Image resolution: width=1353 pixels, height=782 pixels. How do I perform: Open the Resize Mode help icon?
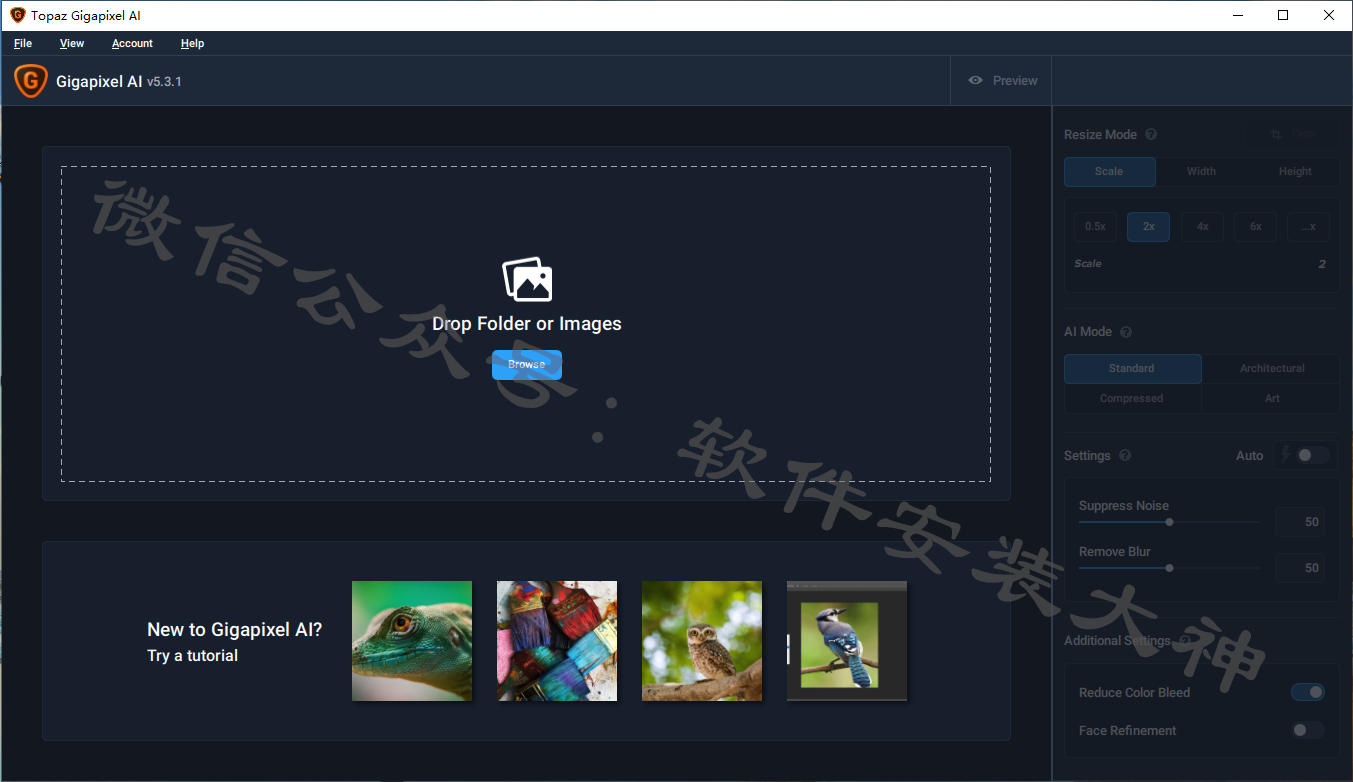click(1151, 135)
